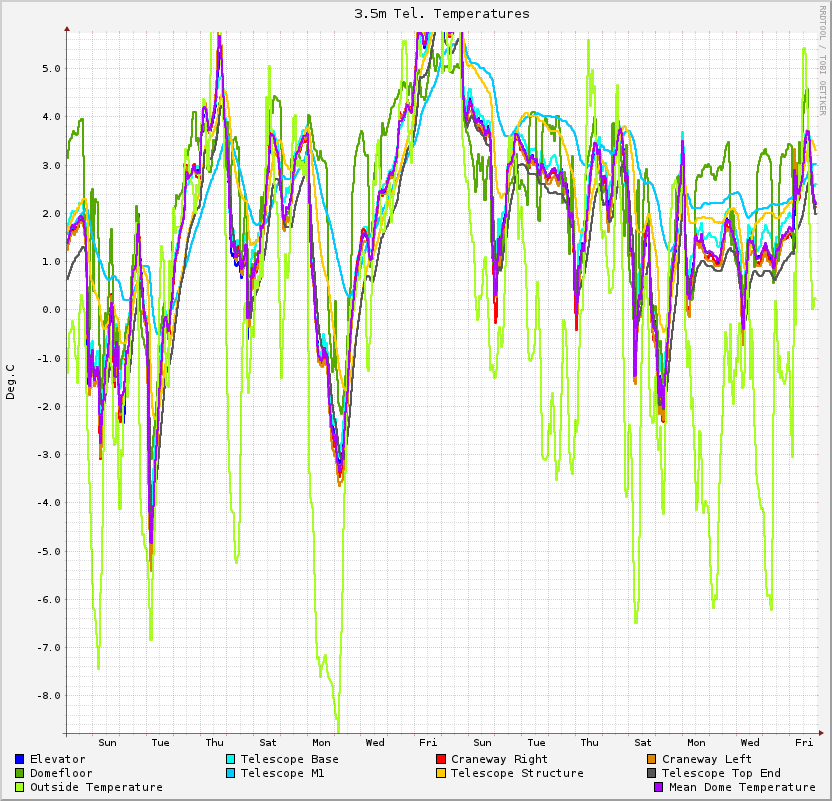832x801 pixels.
Task: Click the "Deg.C" y-axis label
Action: [x=11, y=381]
